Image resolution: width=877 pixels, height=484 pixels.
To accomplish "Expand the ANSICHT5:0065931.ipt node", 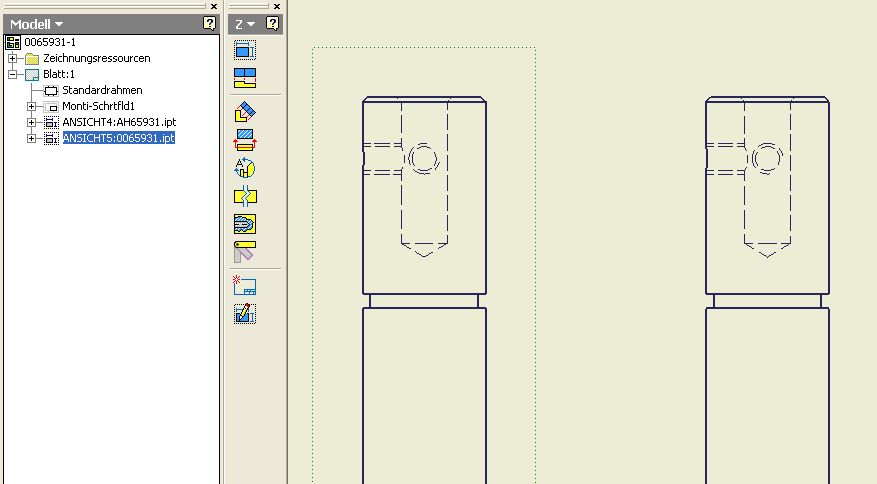I will (31, 138).
